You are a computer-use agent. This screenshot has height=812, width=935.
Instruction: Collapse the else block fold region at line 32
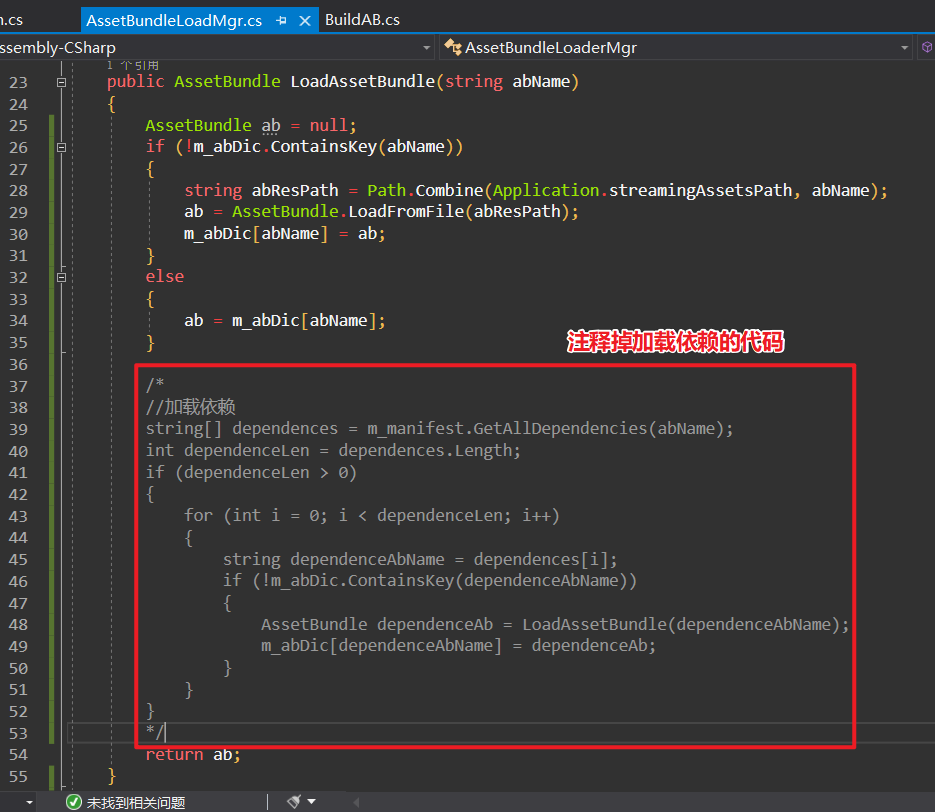(x=61, y=276)
